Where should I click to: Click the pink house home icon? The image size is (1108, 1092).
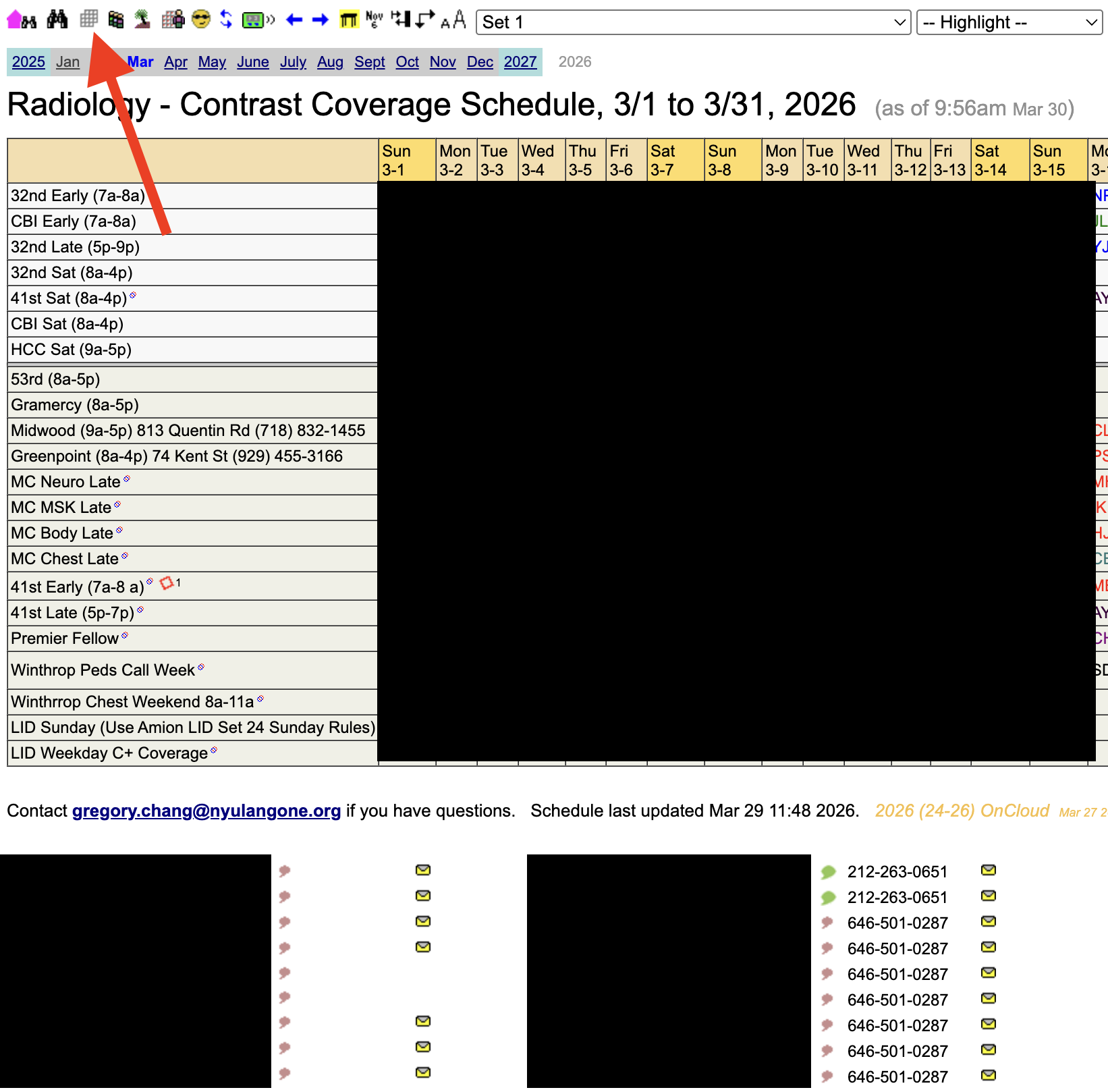tap(13, 19)
